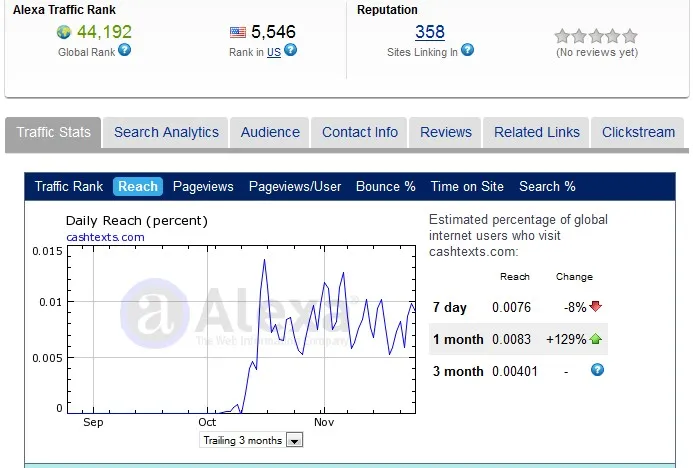Click the Daily Reach (percent) chart title
The width and height of the screenshot is (693, 468).
click(137, 221)
